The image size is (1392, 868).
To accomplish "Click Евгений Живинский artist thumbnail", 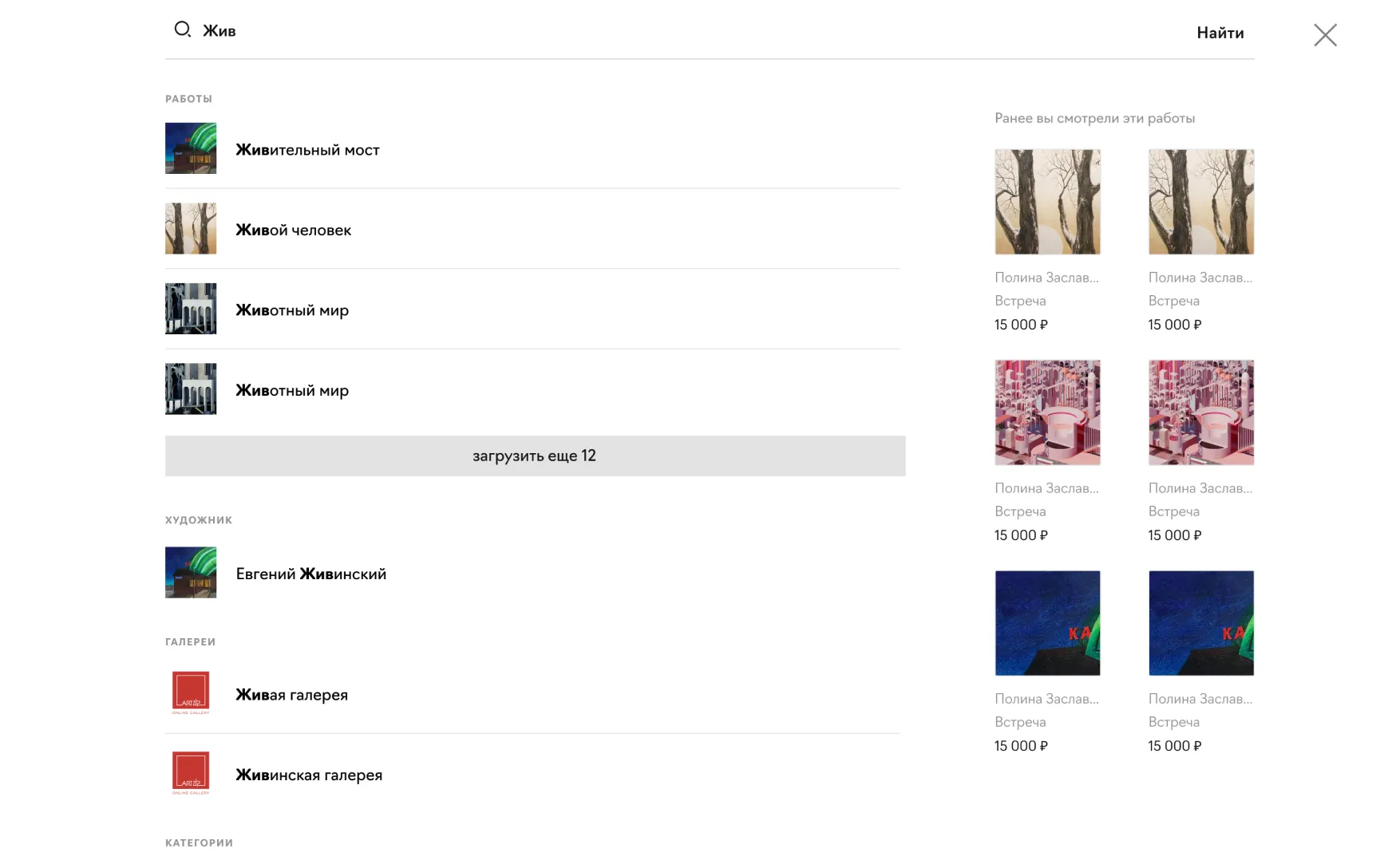I will (x=191, y=573).
